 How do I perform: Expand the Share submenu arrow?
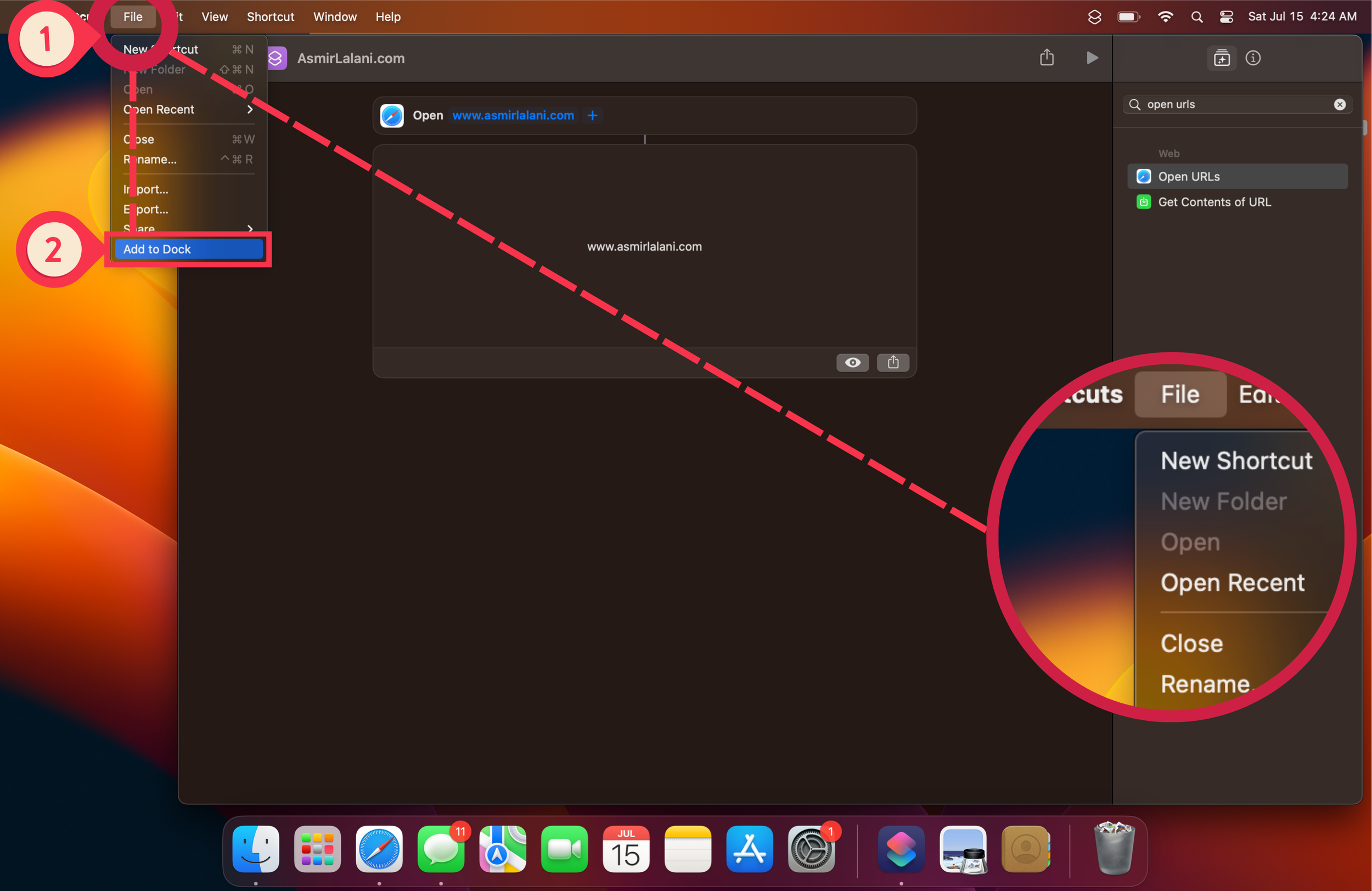pos(250,228)
